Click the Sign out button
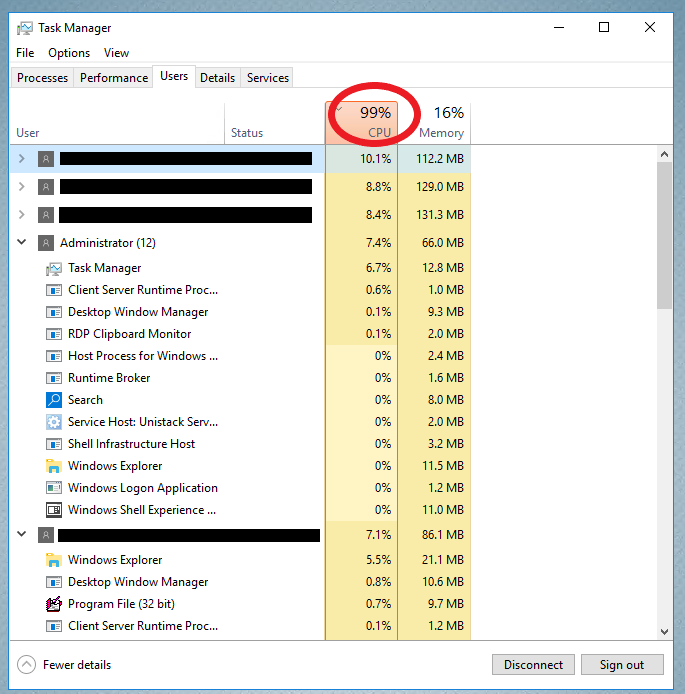The width and height of the screenshot is (685, 694). tap(622, 665)
